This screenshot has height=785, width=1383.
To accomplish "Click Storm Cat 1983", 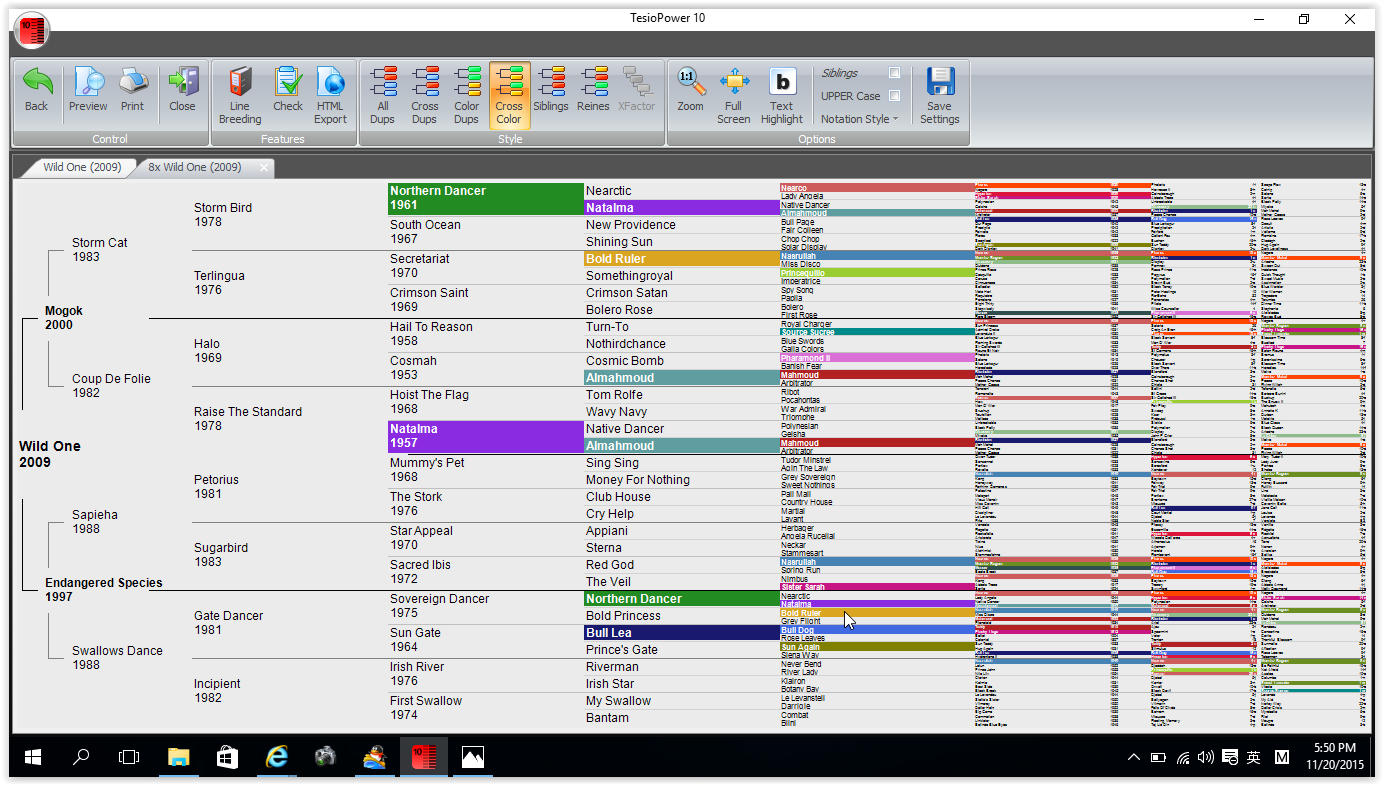I will coord(100,250).
